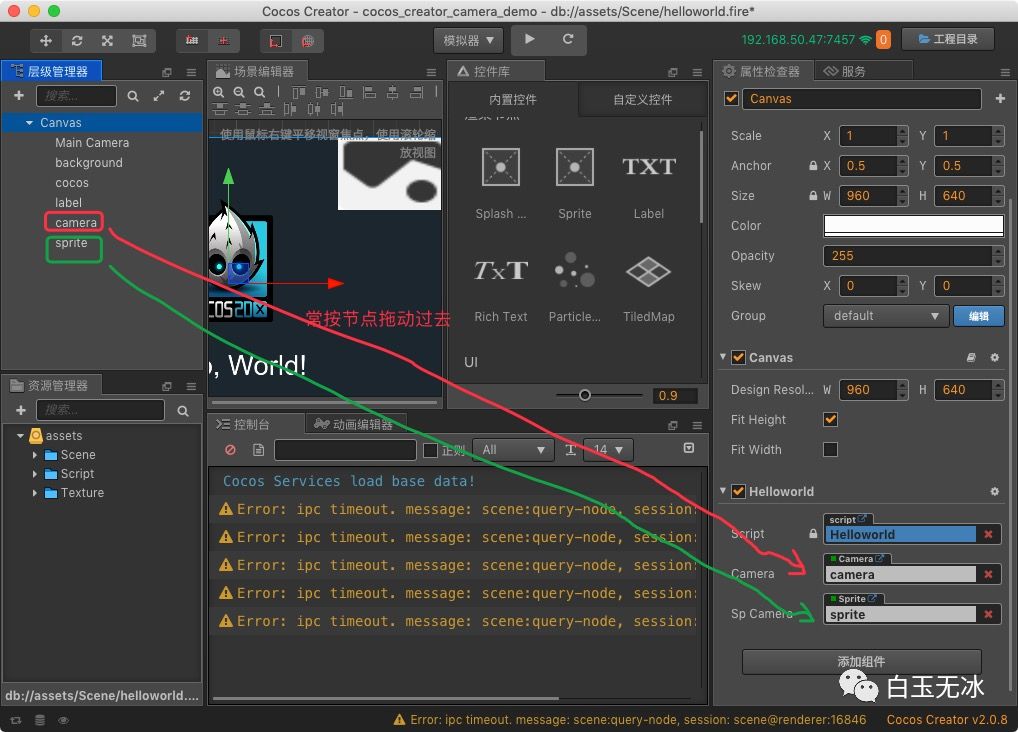Open the simulator (模拟器) dropdown

(468, 40)
